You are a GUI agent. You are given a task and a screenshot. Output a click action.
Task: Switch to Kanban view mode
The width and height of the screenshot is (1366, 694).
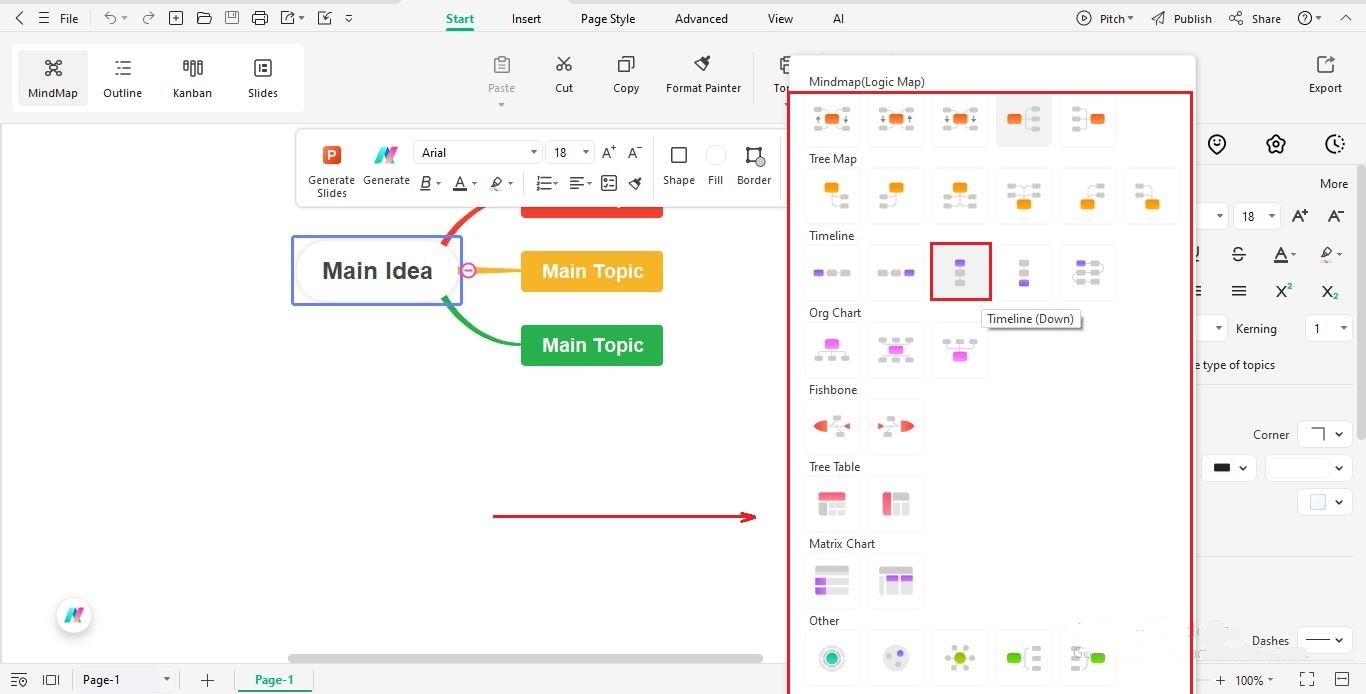(192, 78)
